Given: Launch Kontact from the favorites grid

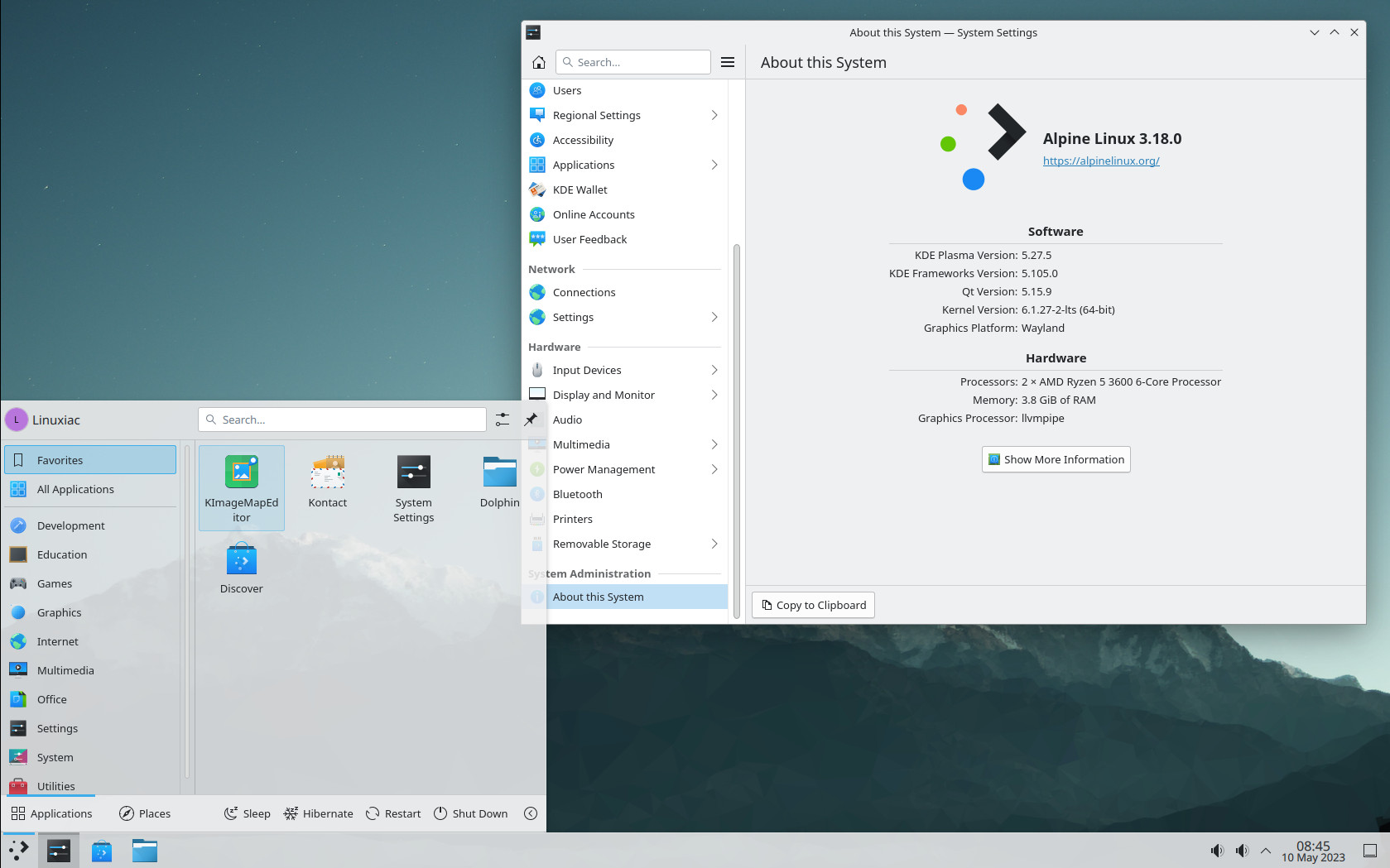Looking at the screenshot, I should point(328,482).
